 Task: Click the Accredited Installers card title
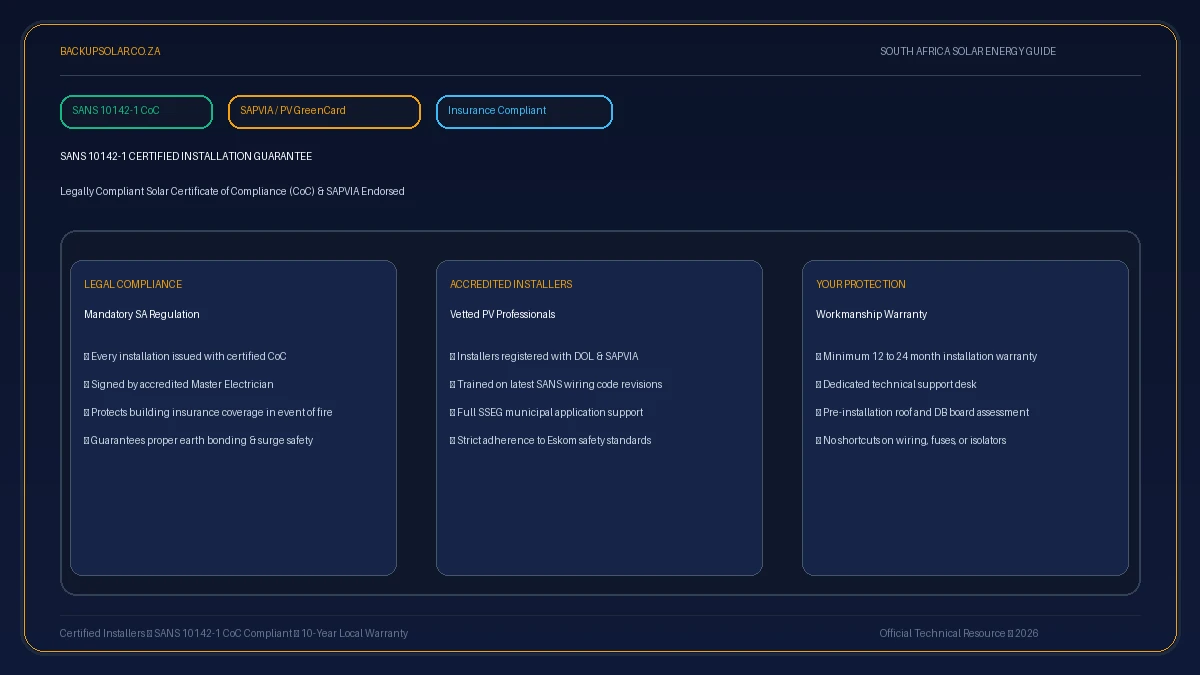pyautogui.click(x=511, y=284)
